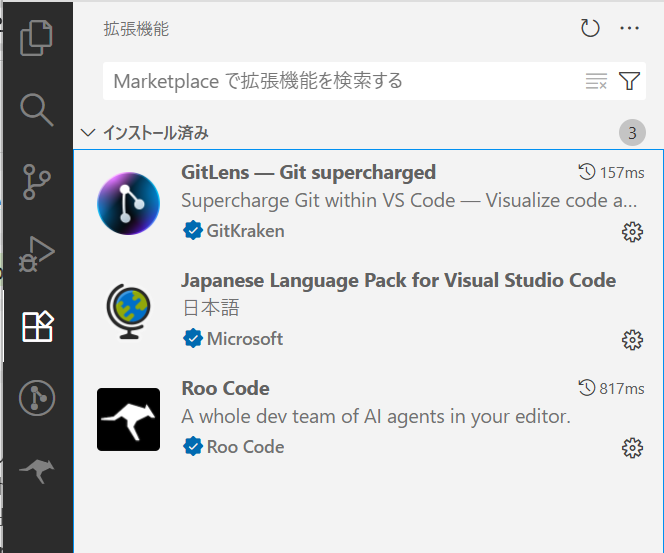Open the extension filter funnel menu

(x=629, y=81)
